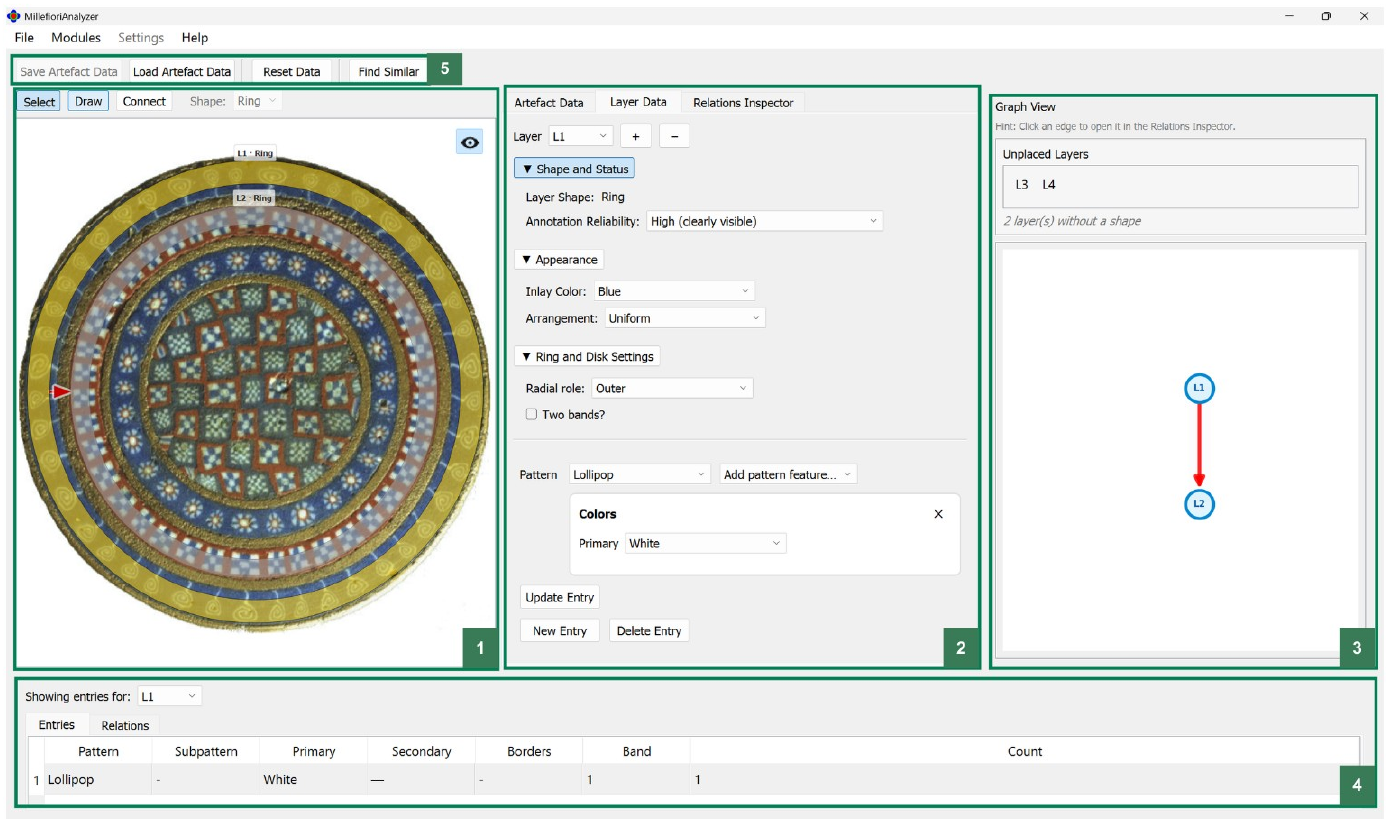Toggle the eye visibility icon over the artefact image
Screen dimensions: 1386x819
[470, 142]
